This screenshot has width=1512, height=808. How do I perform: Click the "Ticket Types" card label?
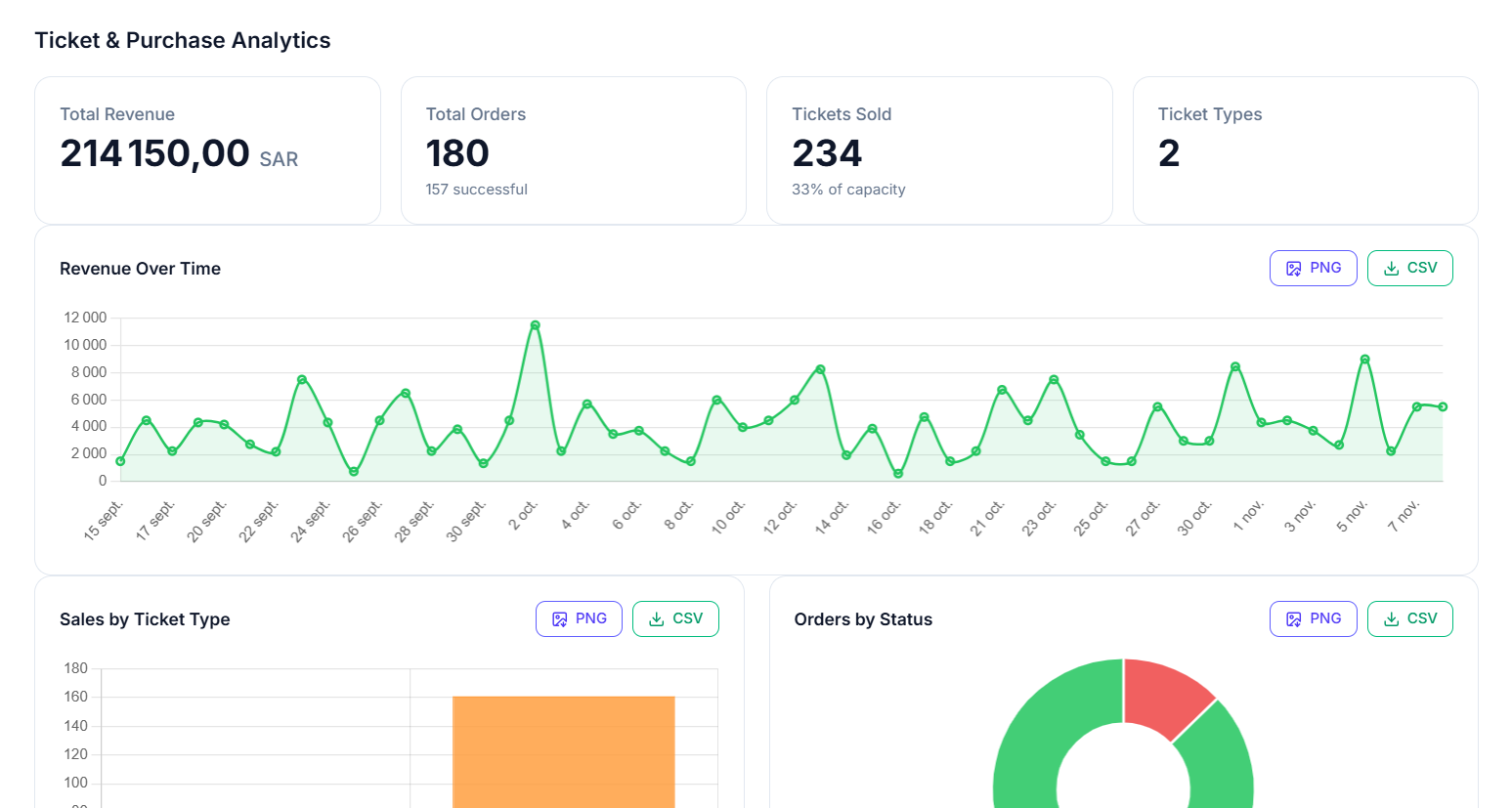[x=1210, y=114]
